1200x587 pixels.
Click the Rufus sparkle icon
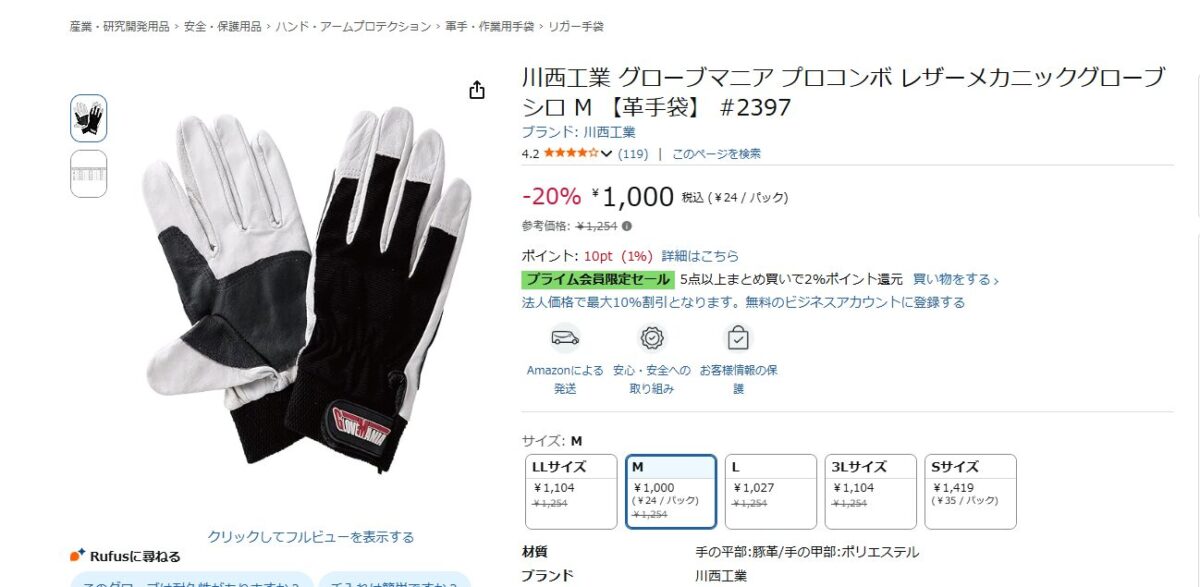(x=77, y=555)
